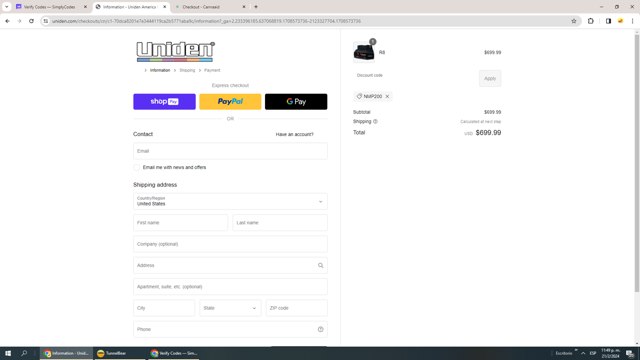
Task: Click the shipping info help icon
Action: (x=375, y=121)
